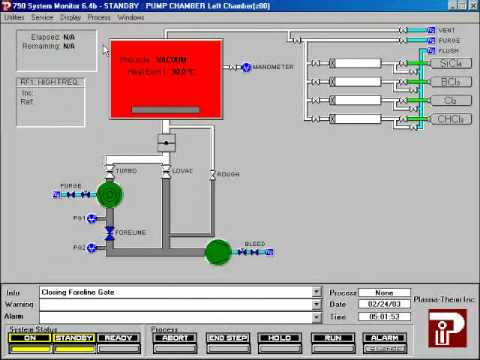Expand the Info message dropdown
Viewport: 480px width, 360px height.
click(316, 292)
